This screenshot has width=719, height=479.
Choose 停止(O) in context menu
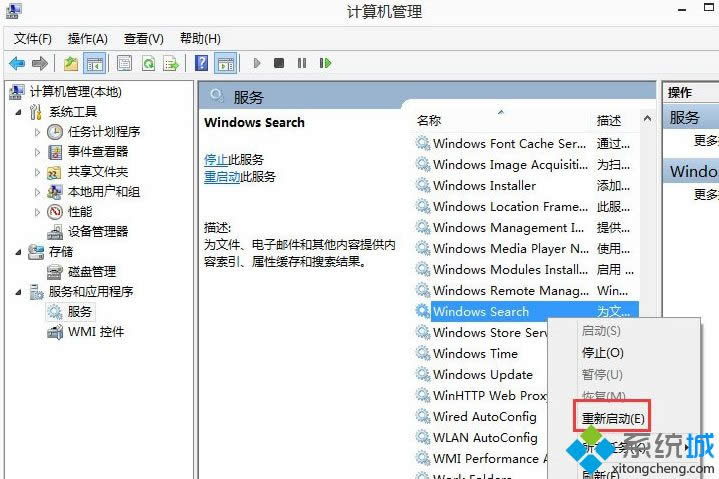tap(603, 352)
